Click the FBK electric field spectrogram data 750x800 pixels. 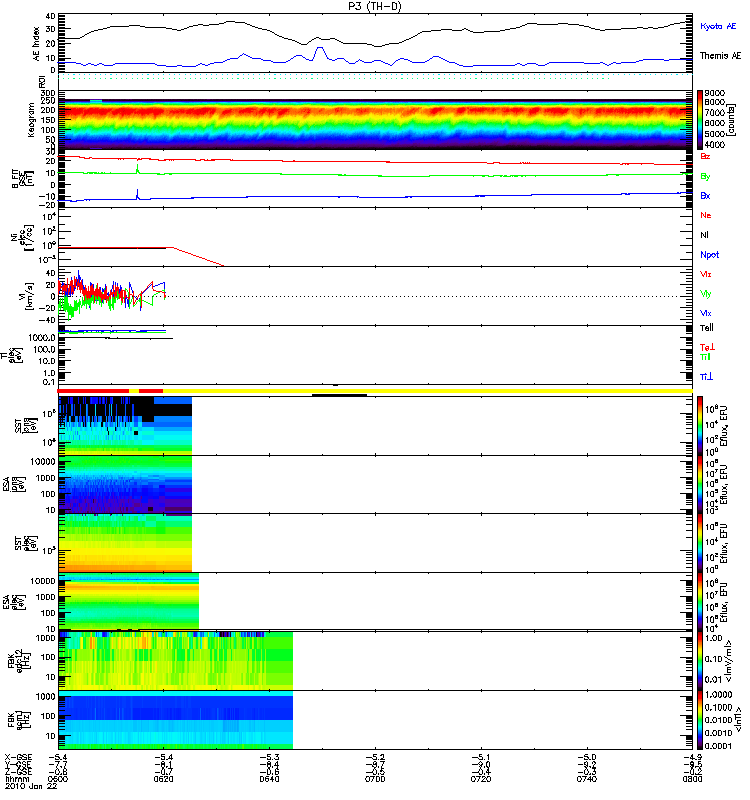pyautogui.click(x=176, y=661)
